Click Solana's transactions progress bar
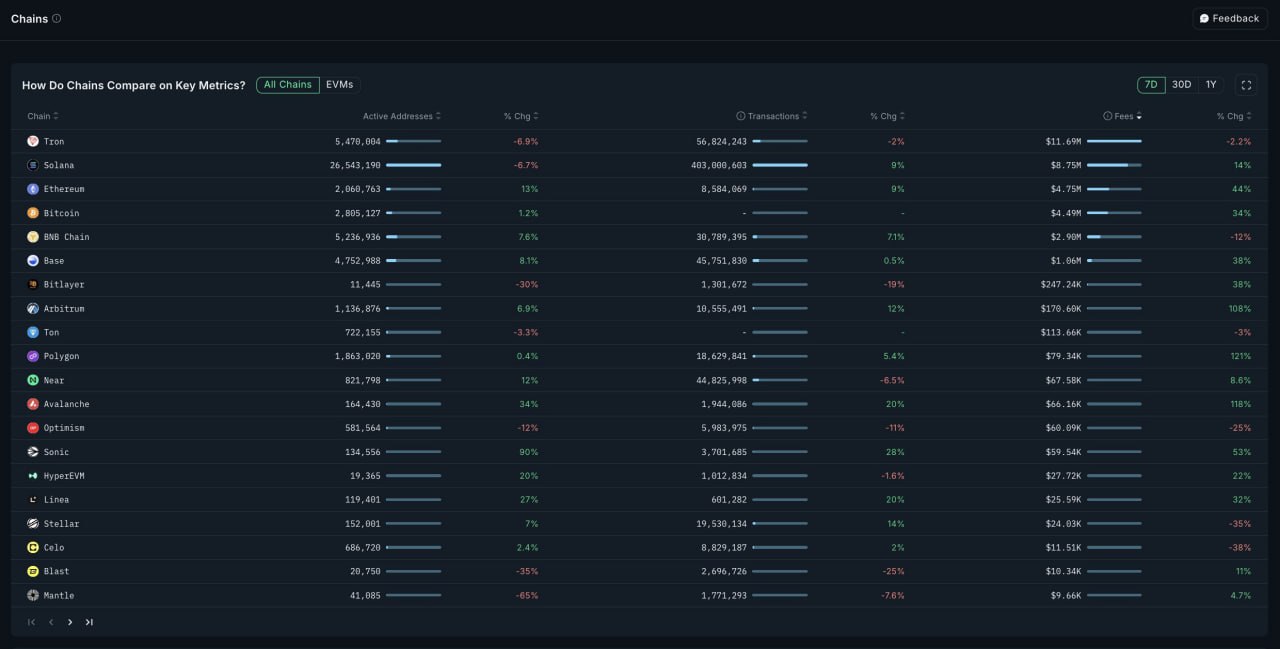The image size is (1280, 649). coord(780,165)
